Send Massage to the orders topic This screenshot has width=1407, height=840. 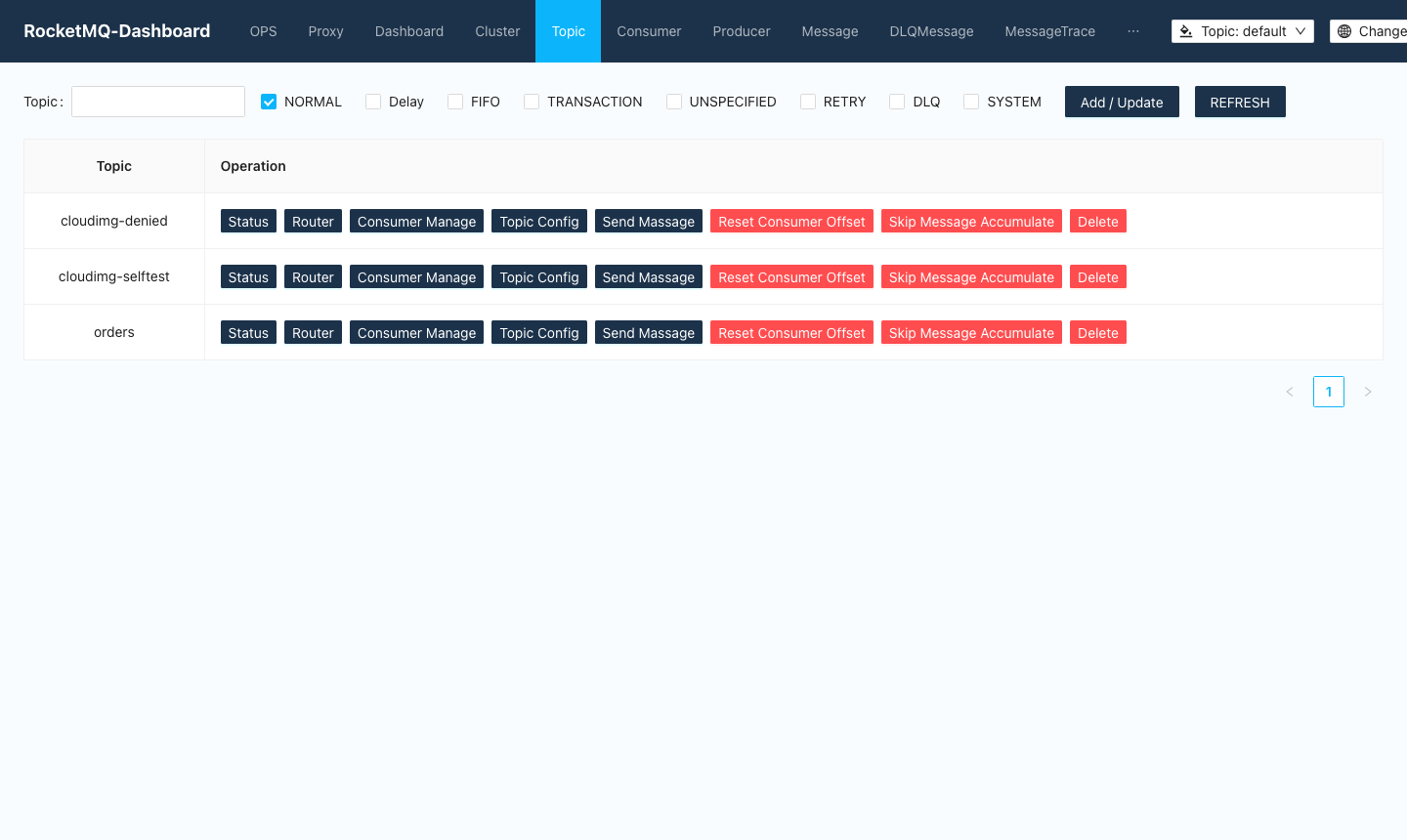[649, 333]
